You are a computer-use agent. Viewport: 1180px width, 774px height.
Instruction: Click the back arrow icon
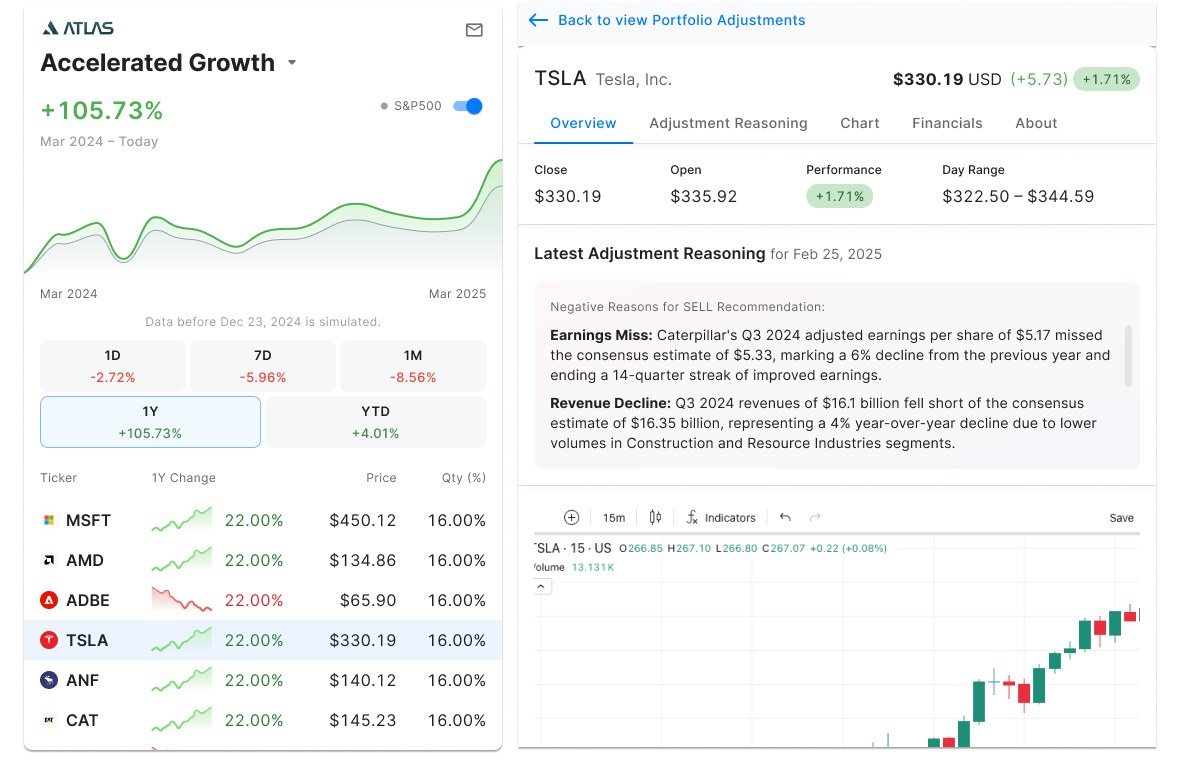coord(538,20)
